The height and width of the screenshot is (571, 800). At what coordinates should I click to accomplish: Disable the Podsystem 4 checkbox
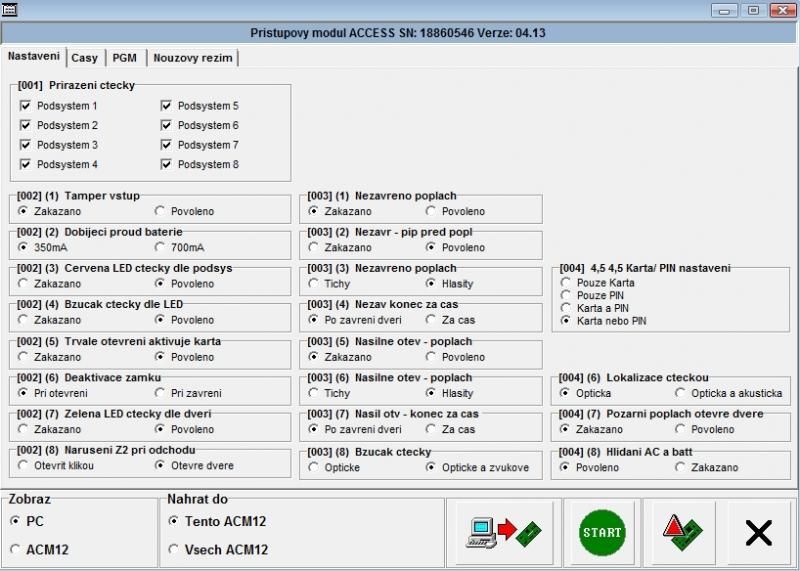pyautogui.click(x=26, y=165)
